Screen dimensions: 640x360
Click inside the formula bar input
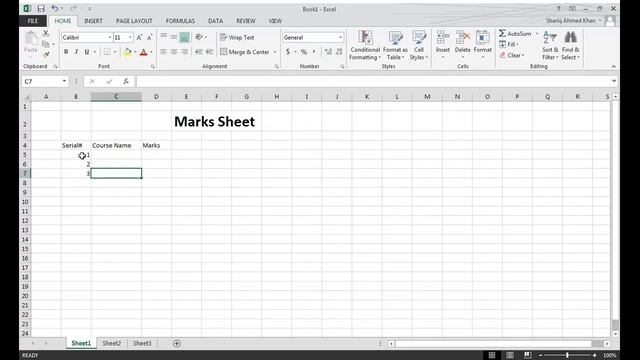373,82
